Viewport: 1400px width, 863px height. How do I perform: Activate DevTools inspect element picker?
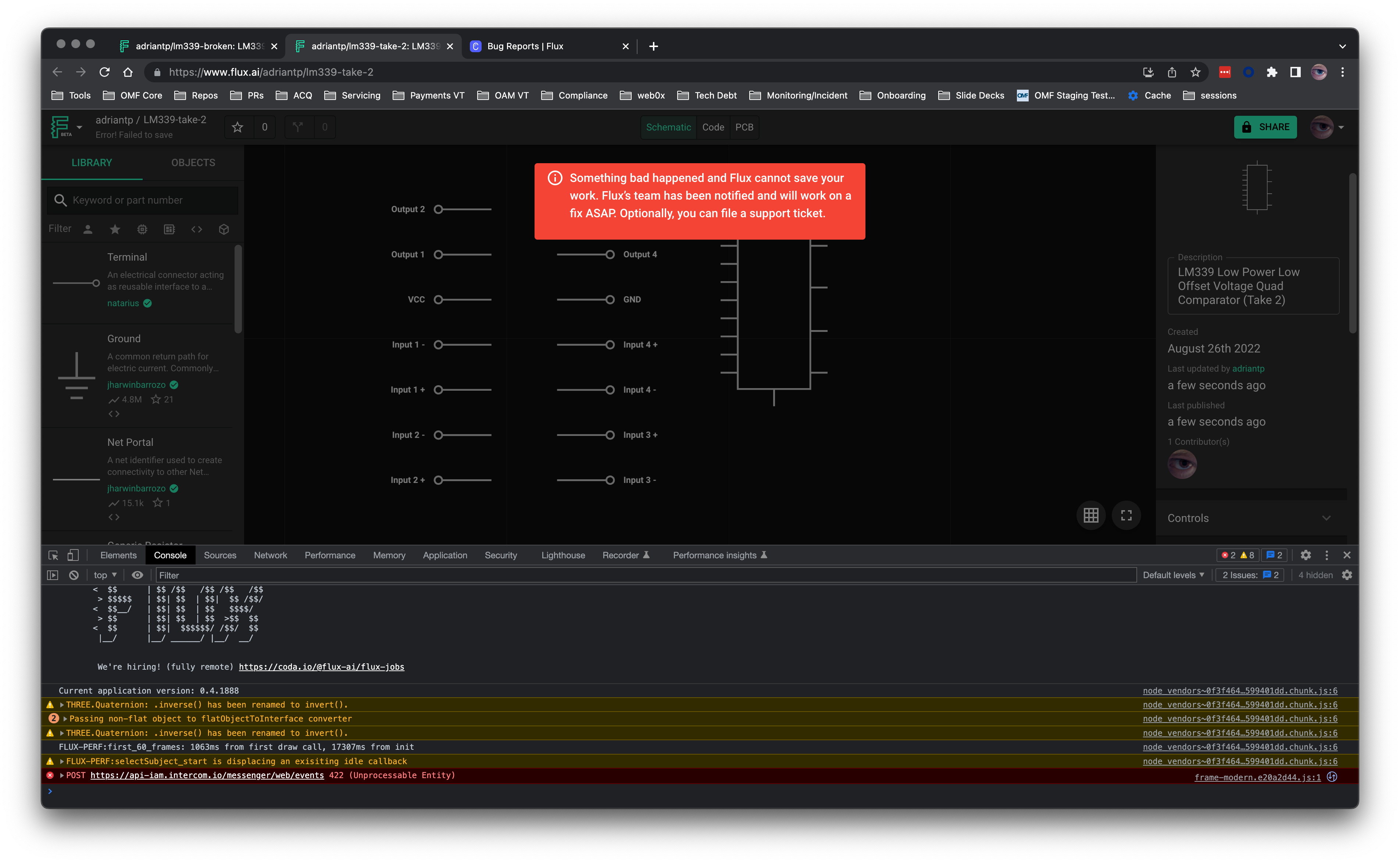click(x=53, y=555)
